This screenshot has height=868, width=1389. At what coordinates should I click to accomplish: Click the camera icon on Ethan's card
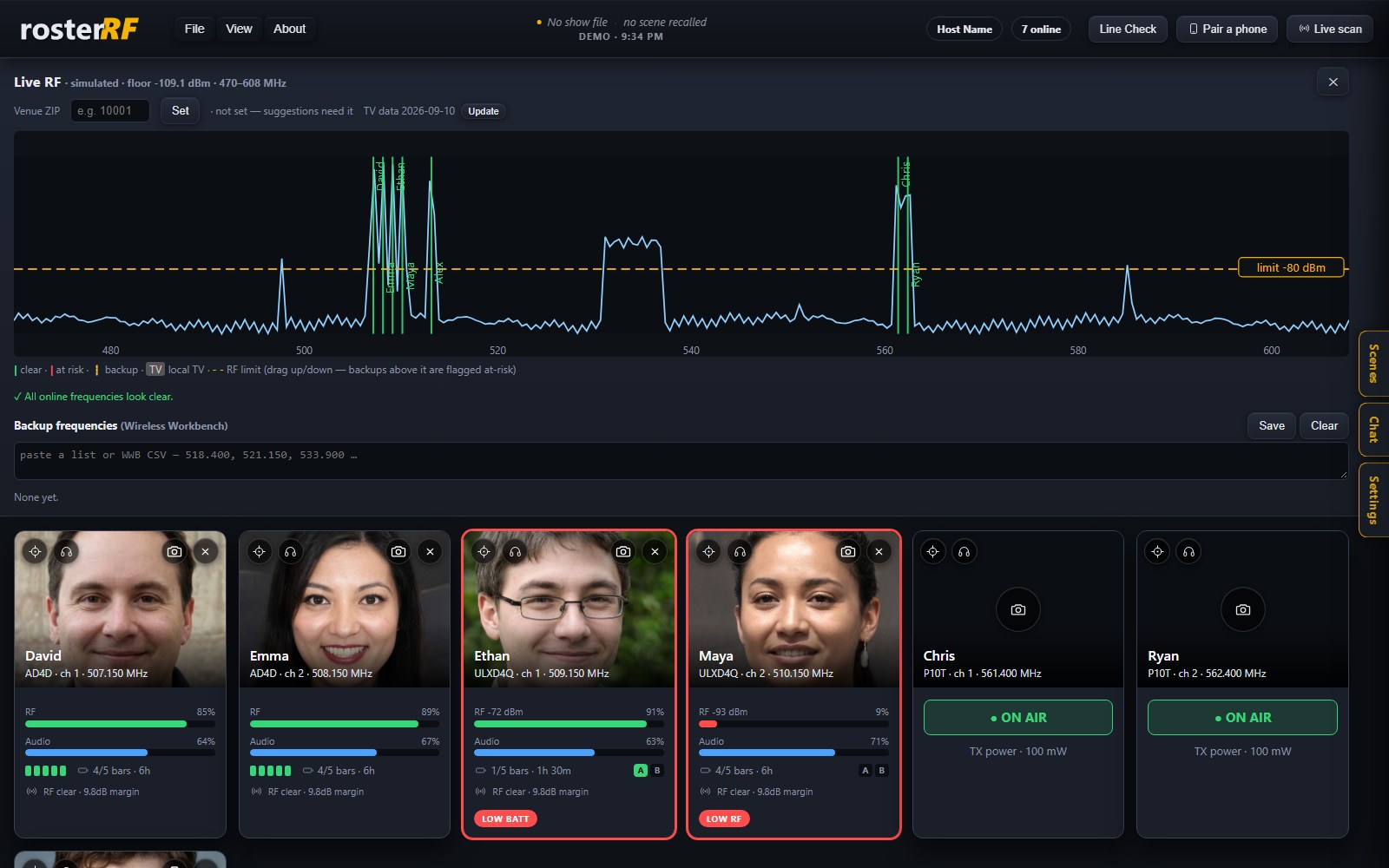click(623, 551)
